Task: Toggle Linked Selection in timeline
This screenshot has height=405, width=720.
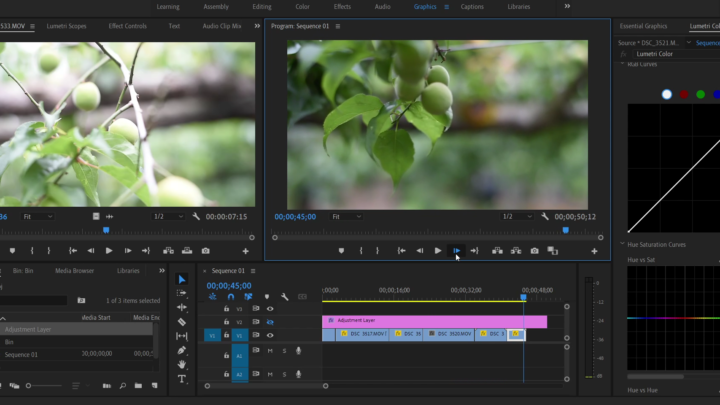Action: coord(248,297)
